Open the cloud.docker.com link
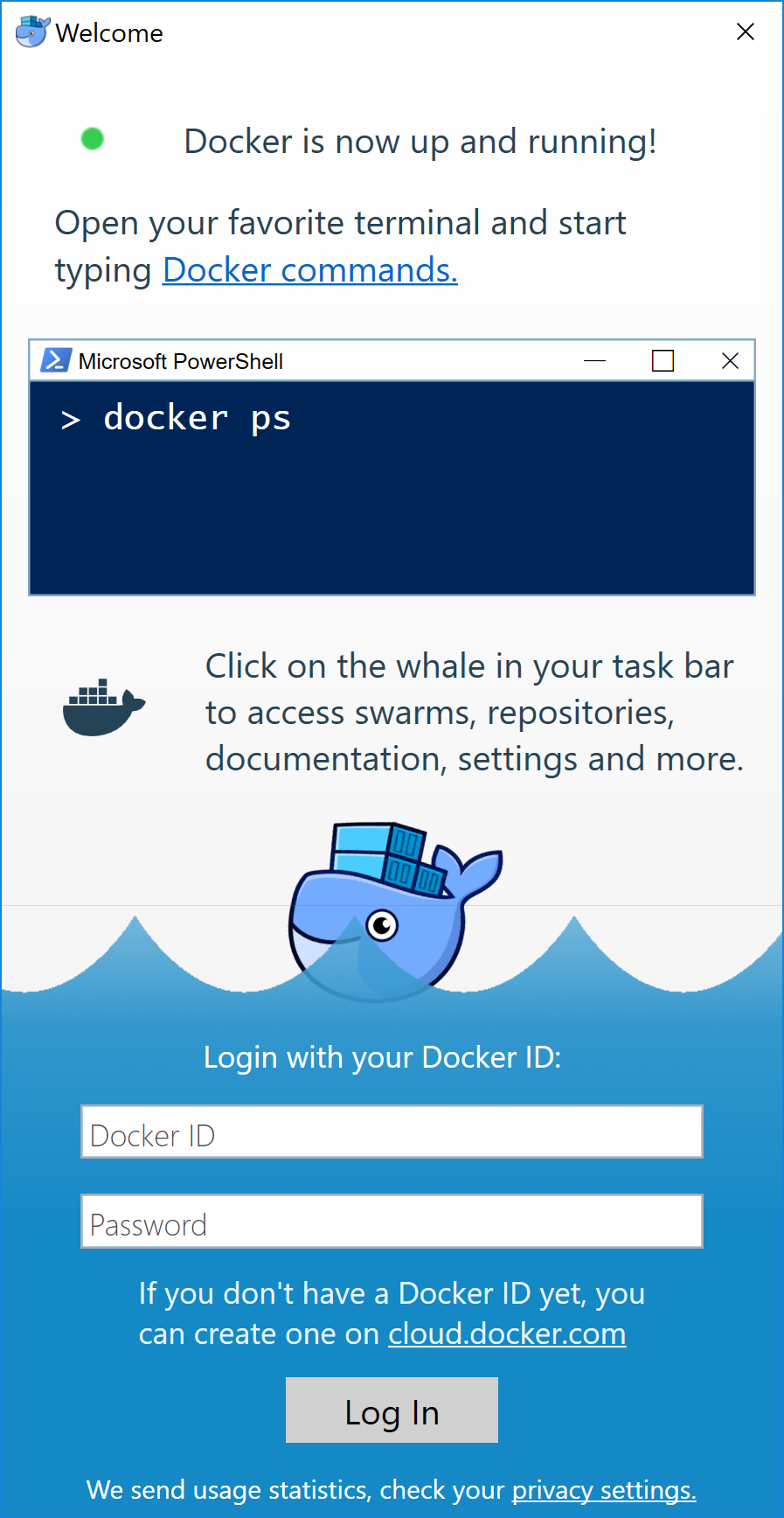The image size is (784, 1518). tap(507, 1334)
